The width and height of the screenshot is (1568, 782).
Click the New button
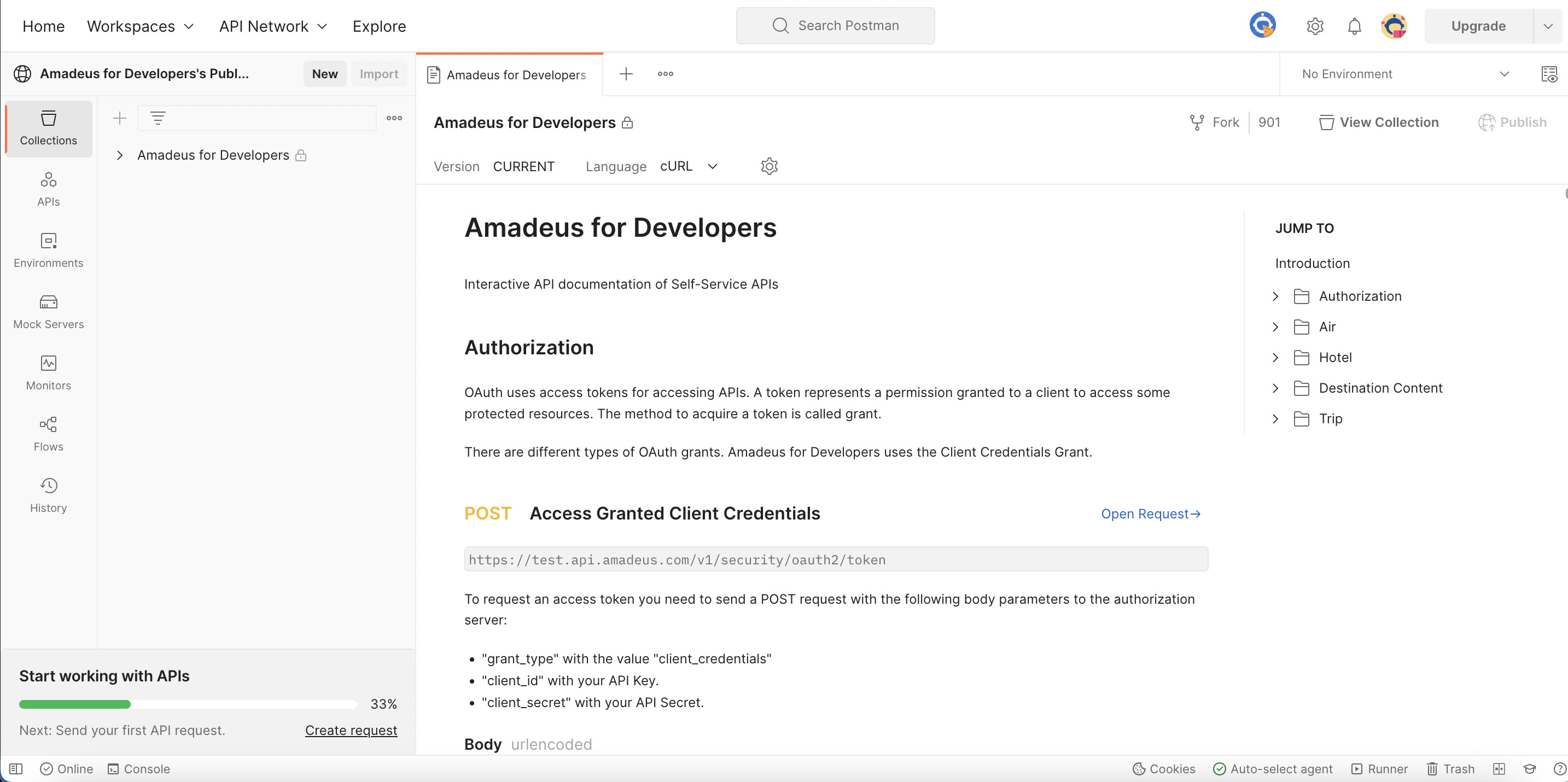click(x=324, y=74)
